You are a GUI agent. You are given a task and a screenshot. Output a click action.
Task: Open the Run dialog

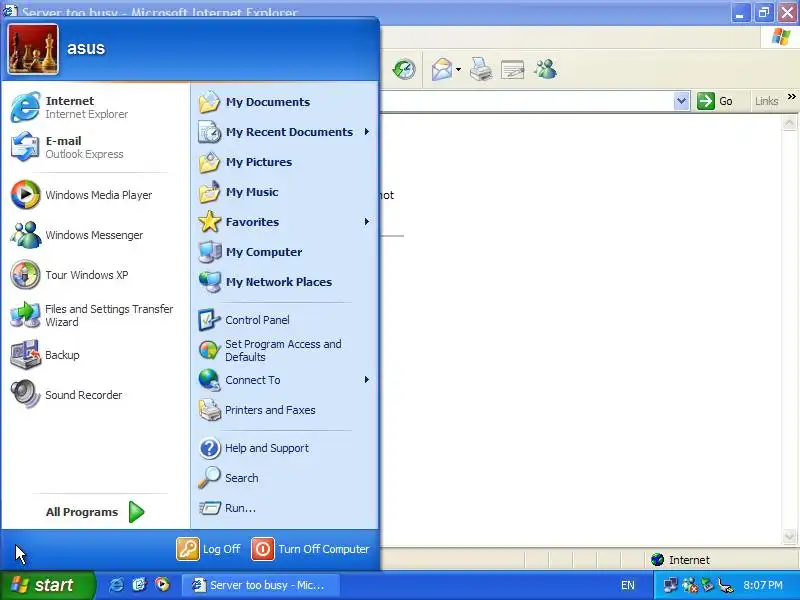point(284,508)
